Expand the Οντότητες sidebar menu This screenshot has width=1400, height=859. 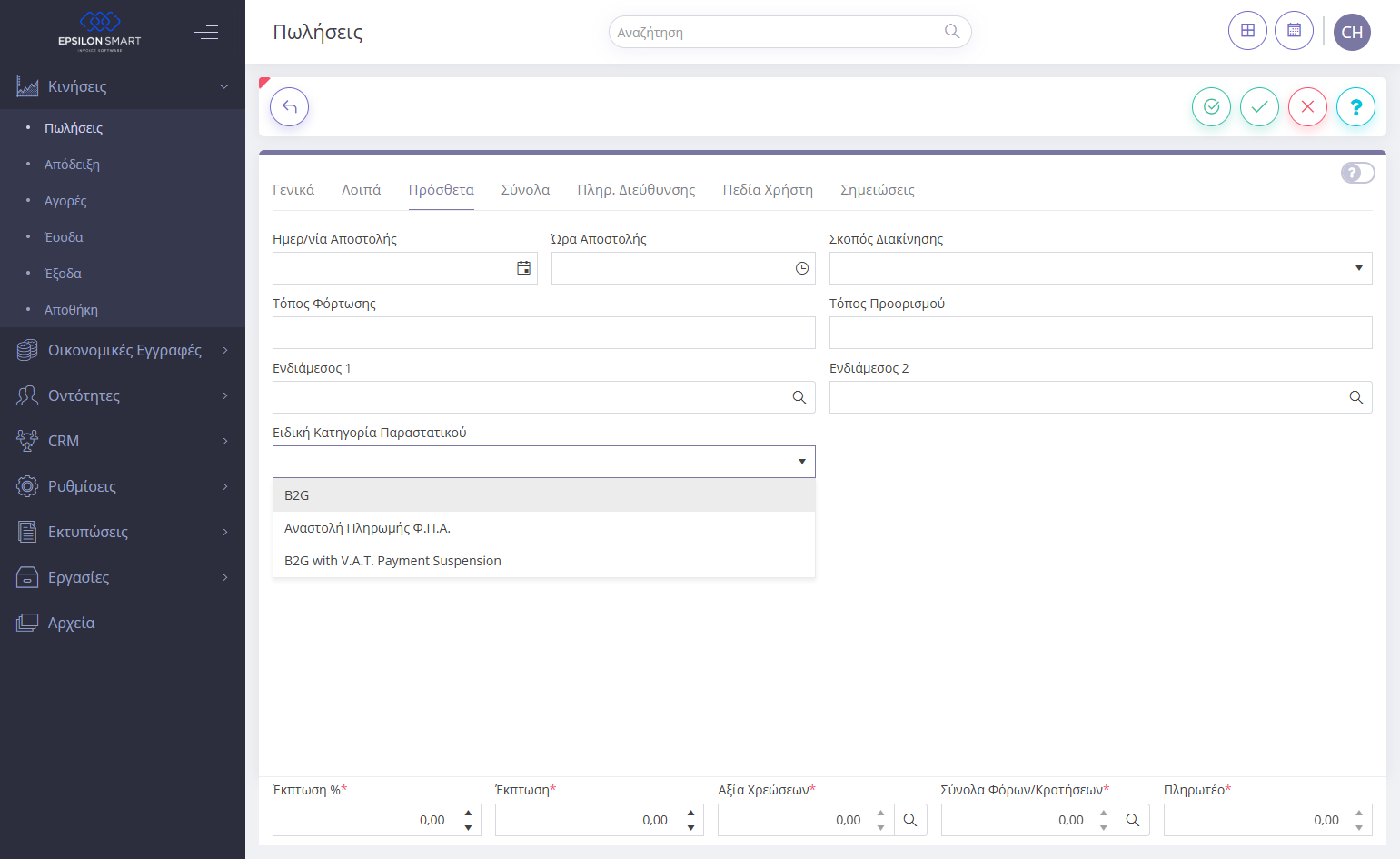(x=123, y=395)
